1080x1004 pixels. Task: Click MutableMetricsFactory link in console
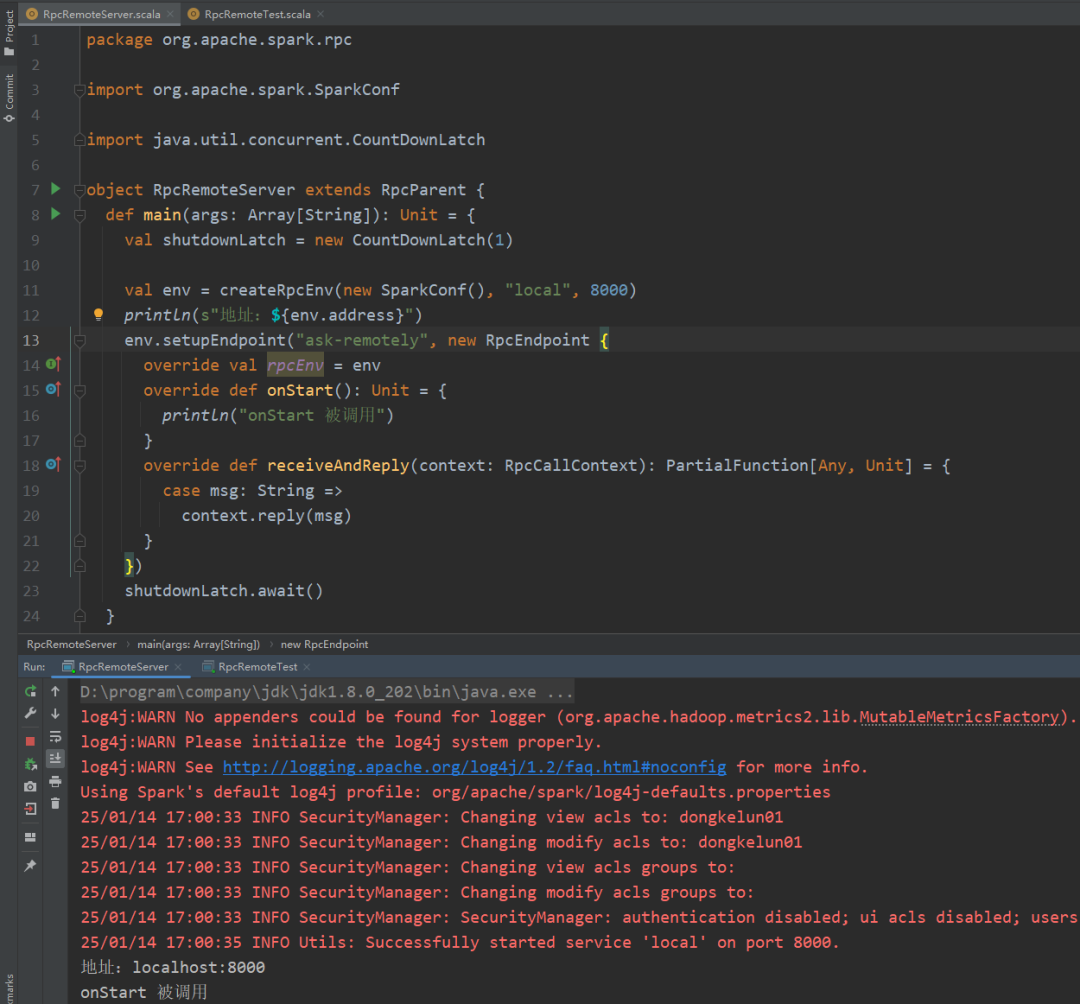click(958, 717)
